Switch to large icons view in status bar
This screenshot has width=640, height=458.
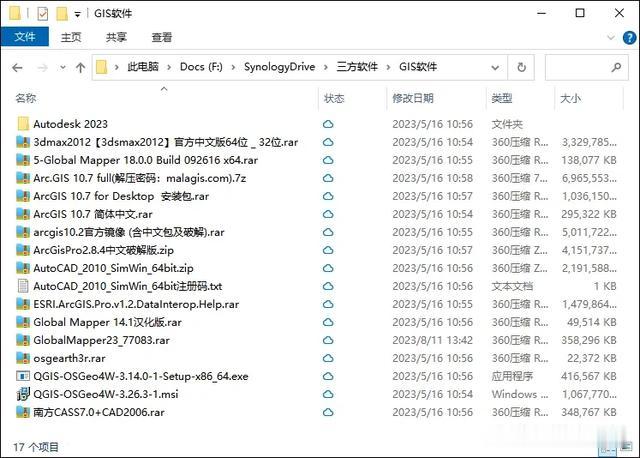627,446
